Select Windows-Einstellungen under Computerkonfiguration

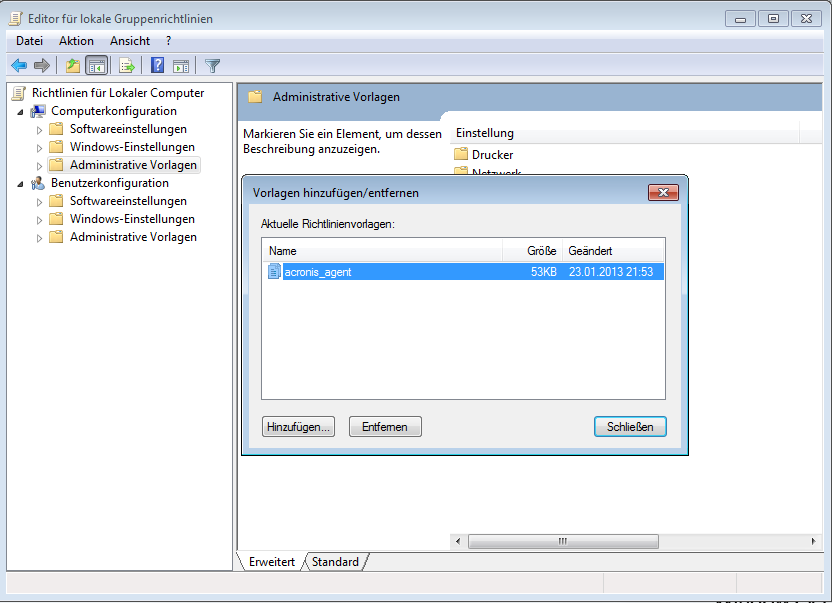pyautogui.click(x=132, y=147)
